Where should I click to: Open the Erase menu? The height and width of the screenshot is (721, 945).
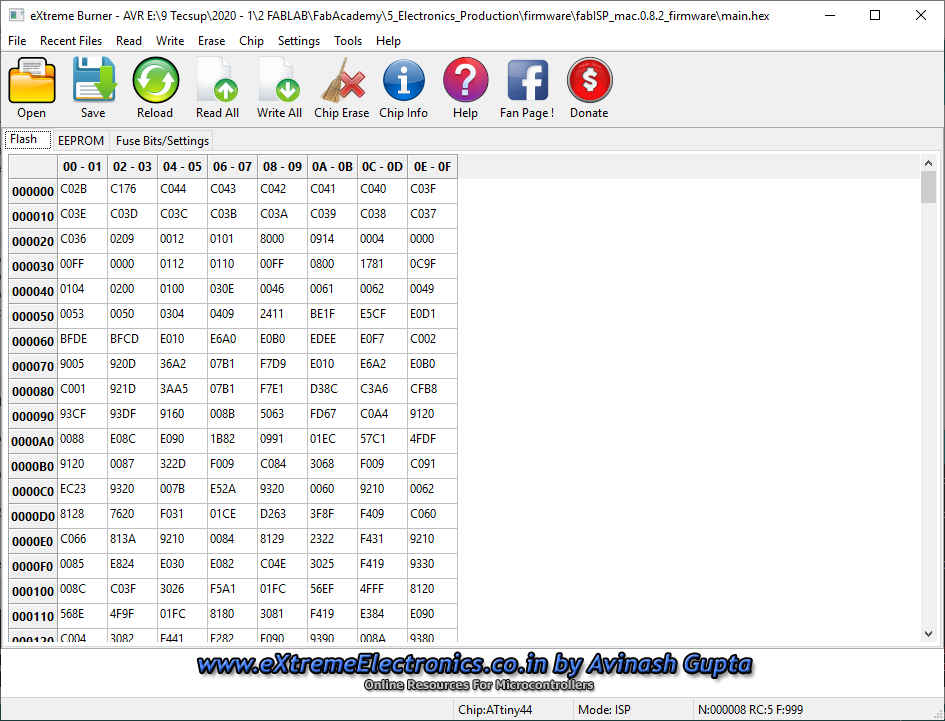tap(212, 41)
